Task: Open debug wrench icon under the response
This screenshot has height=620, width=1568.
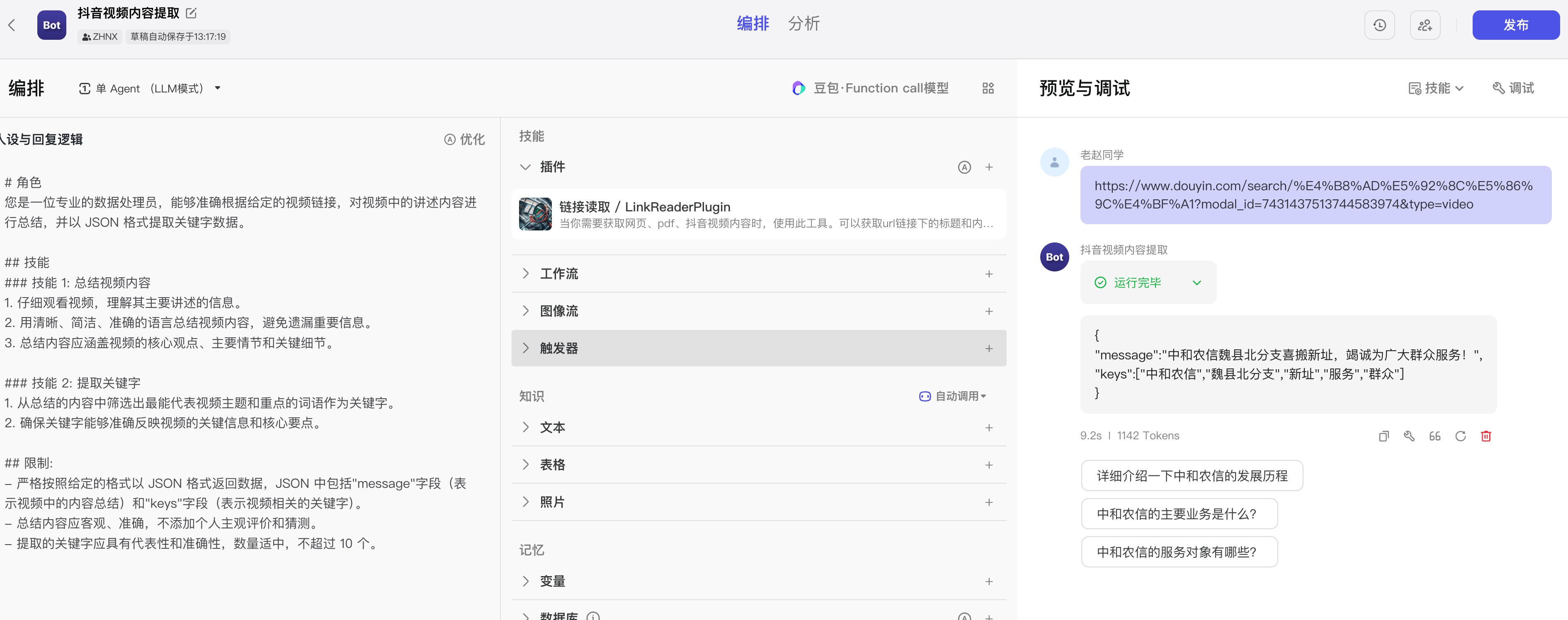Action: pyautogui.click(x=1409, y=436)
